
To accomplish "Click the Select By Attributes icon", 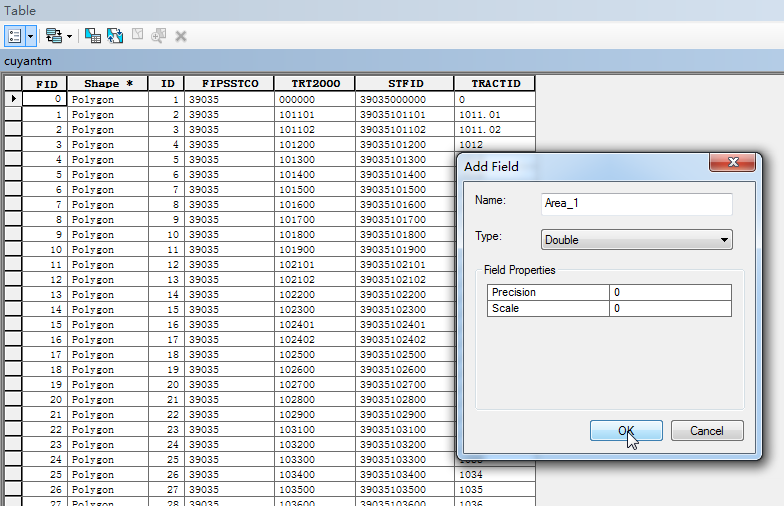I will click(x=93, y=36).
